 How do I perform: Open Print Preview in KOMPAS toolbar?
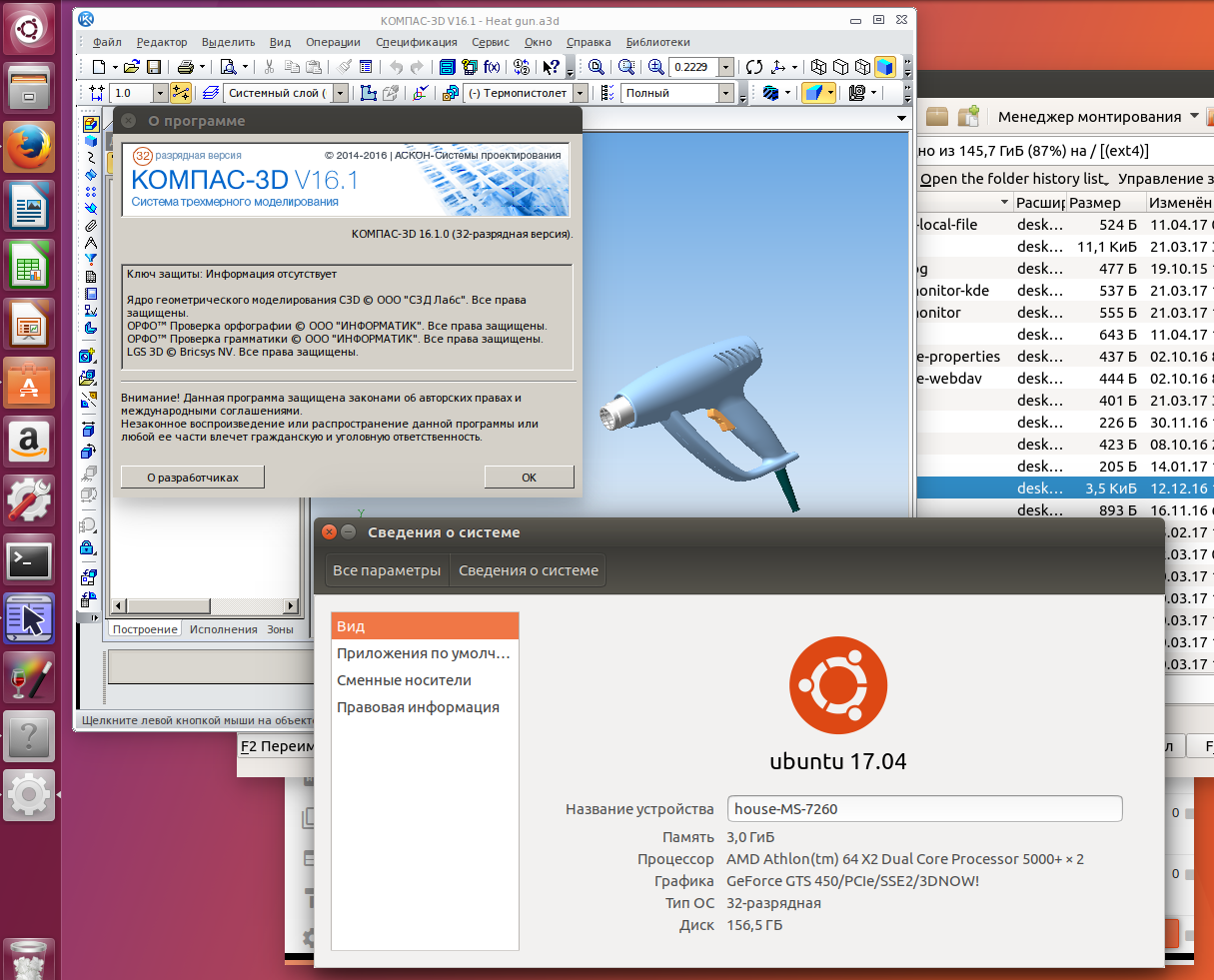[228, 67]
